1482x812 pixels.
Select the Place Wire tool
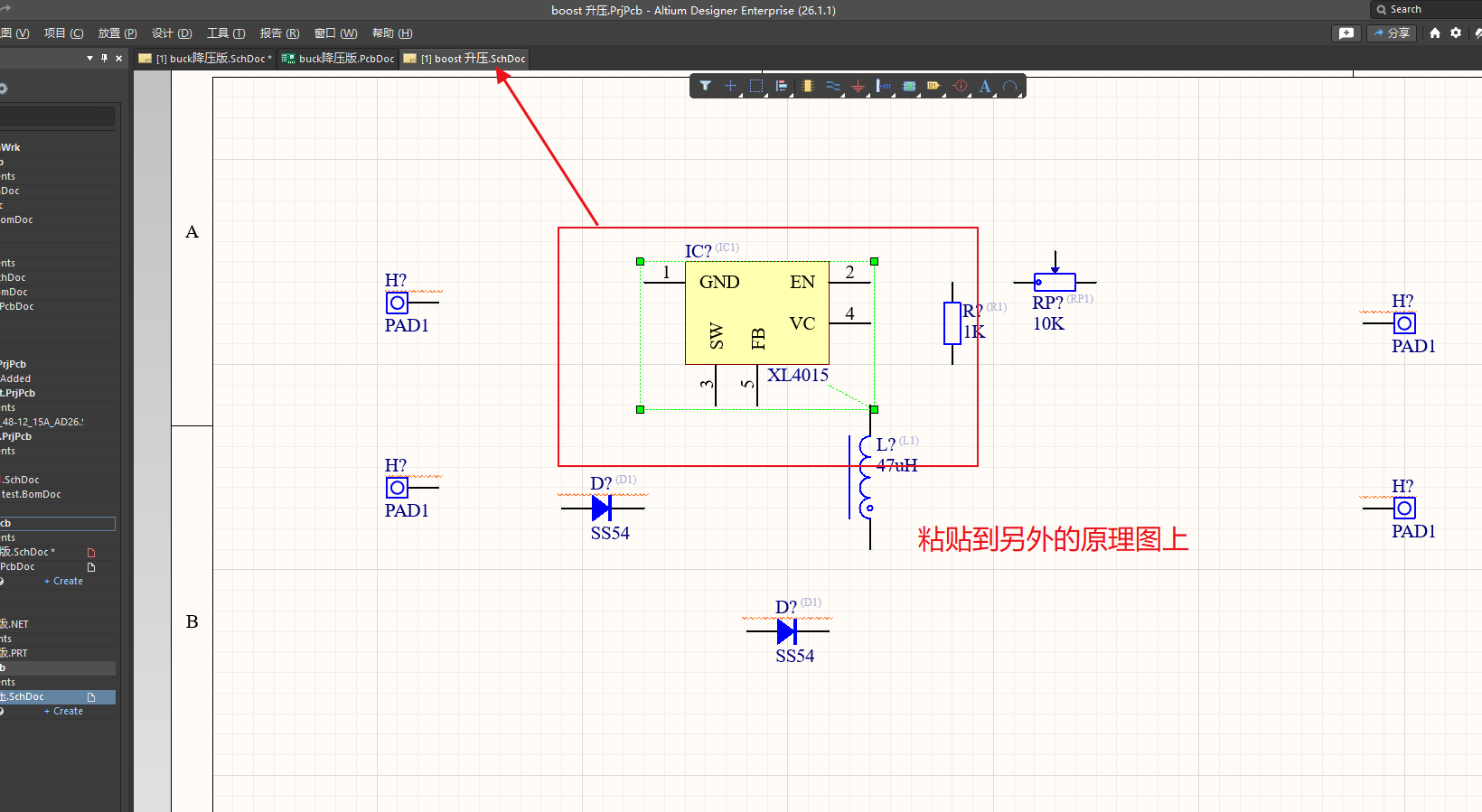click(833, 86)
